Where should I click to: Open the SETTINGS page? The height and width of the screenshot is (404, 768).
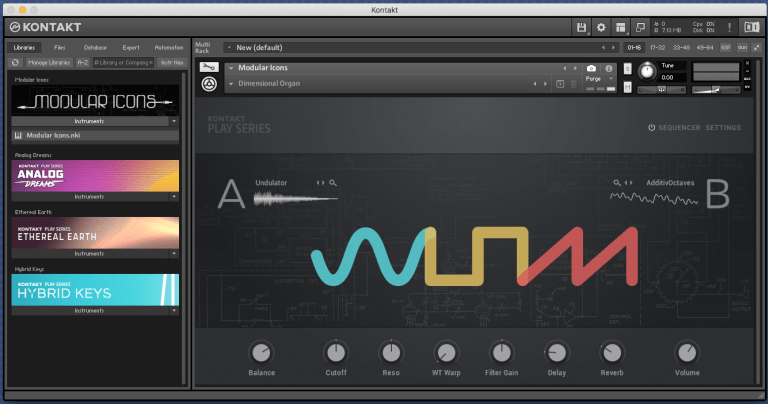[723, 128]
